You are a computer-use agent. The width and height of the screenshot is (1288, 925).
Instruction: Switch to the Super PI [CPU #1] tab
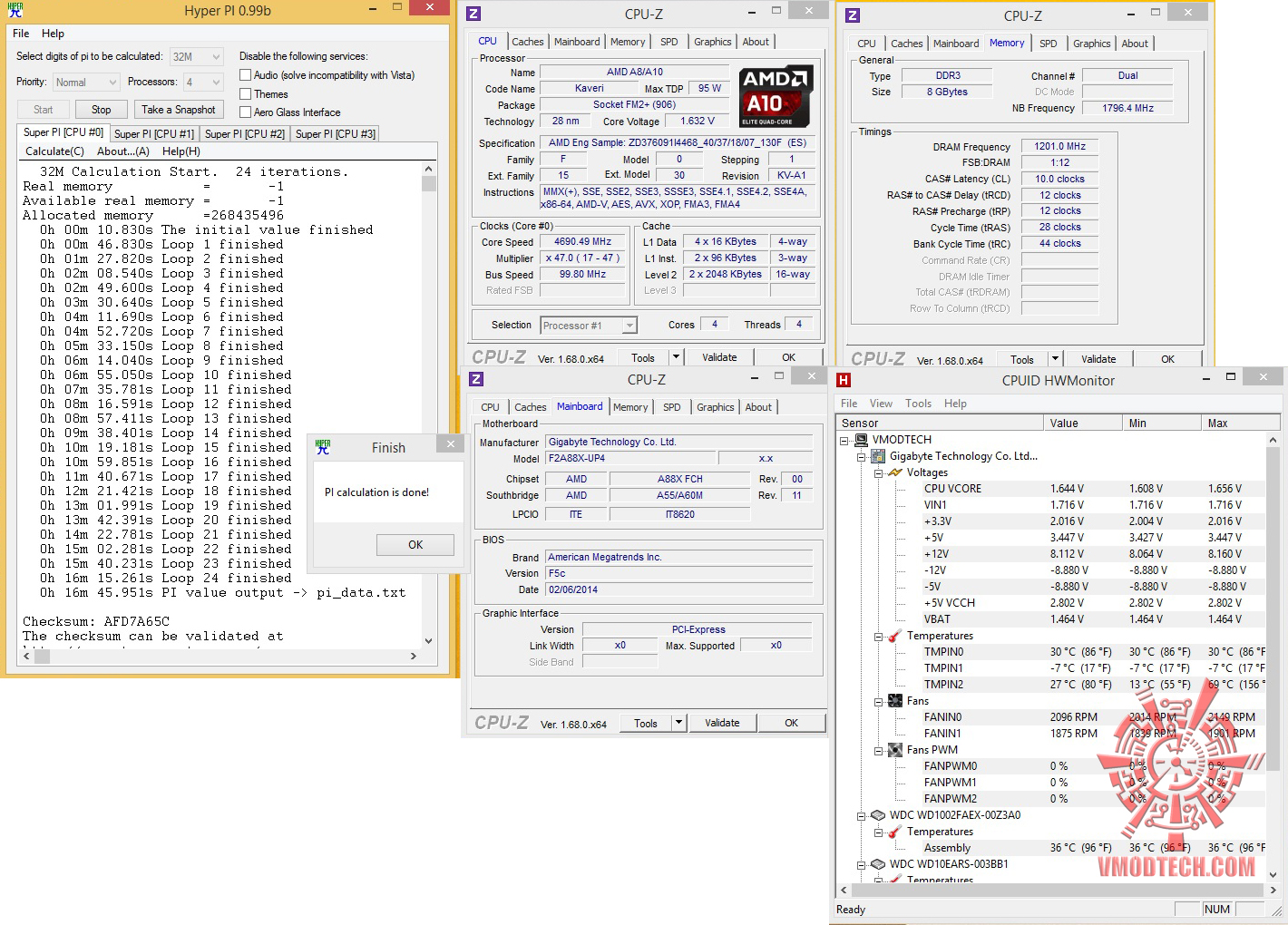coord(154,134)
